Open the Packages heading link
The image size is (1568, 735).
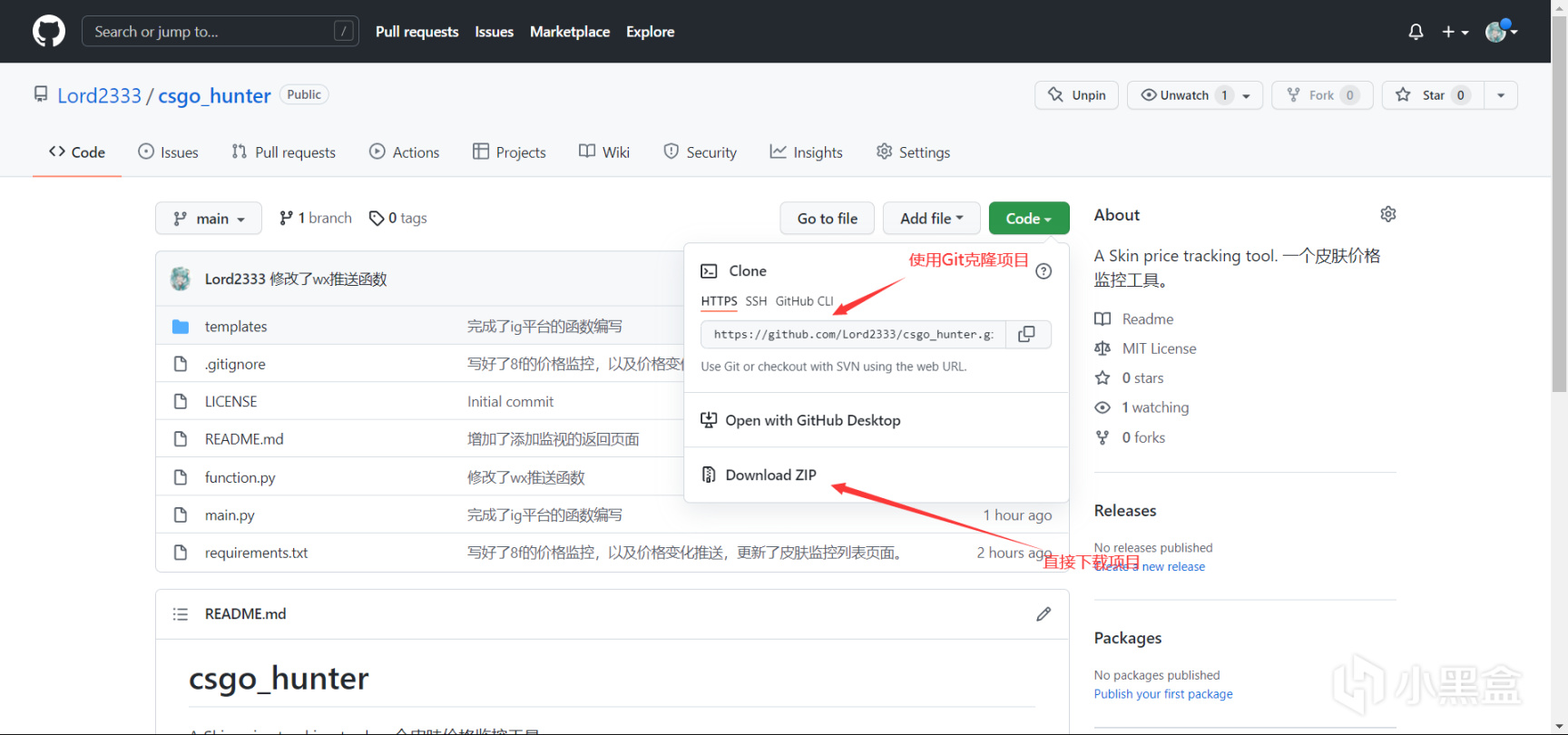(x=1128, y=638)
